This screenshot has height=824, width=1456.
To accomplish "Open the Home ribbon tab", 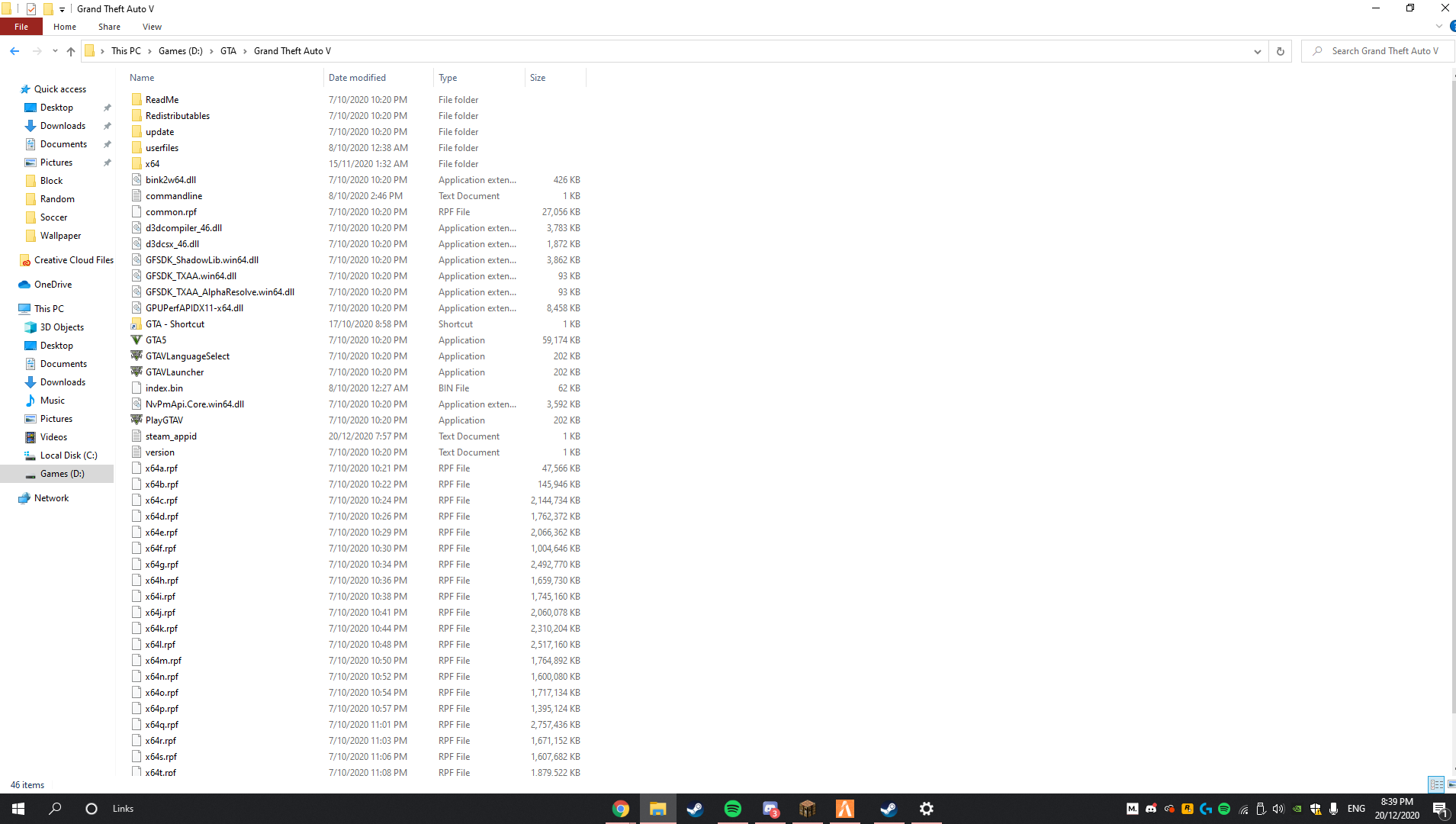I will [65, 27].
